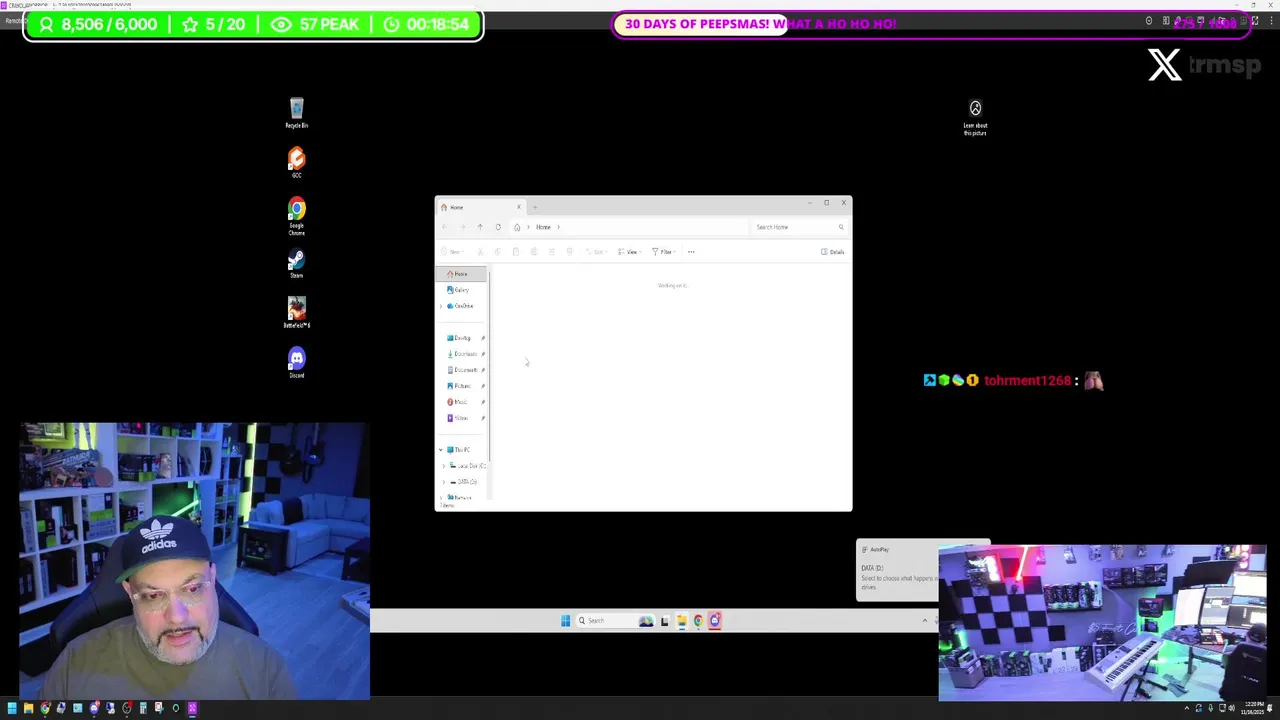The height and width of the screenshot is (720, 1280).
Task: Open Calculator on local taskbar
Action: coord(143,708)
